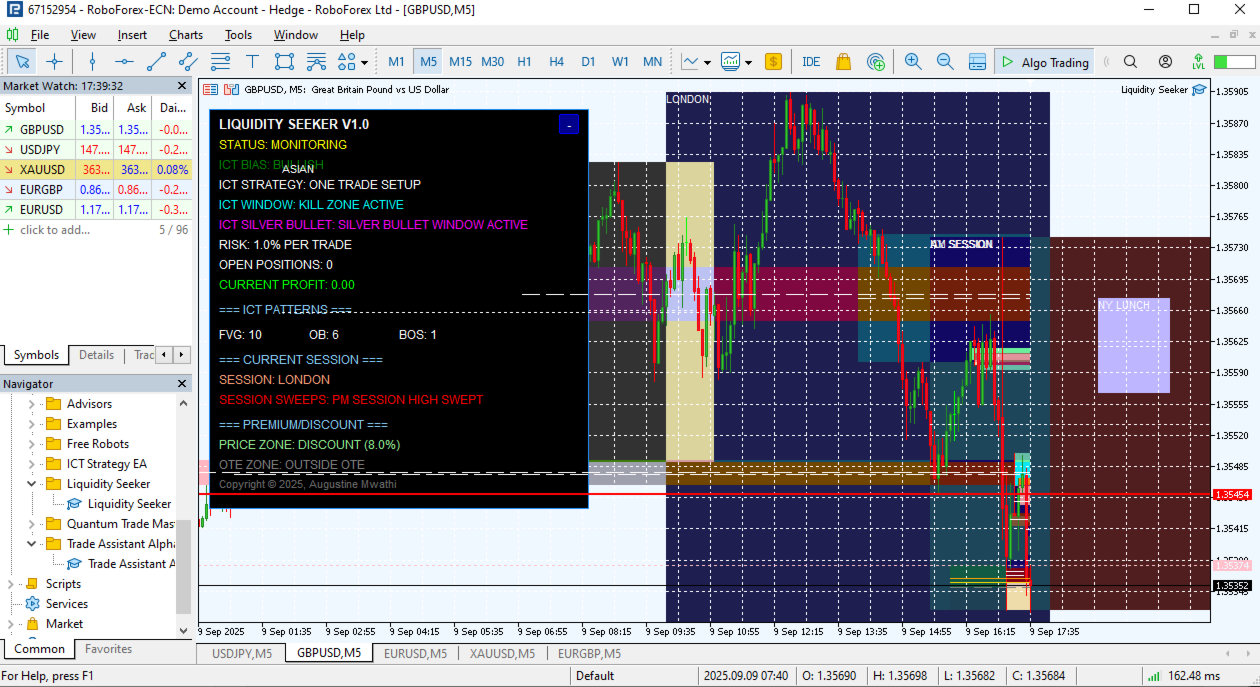The image size is (1260, 687).
Task: Open the Insert menu
Action: coord(132,34)
